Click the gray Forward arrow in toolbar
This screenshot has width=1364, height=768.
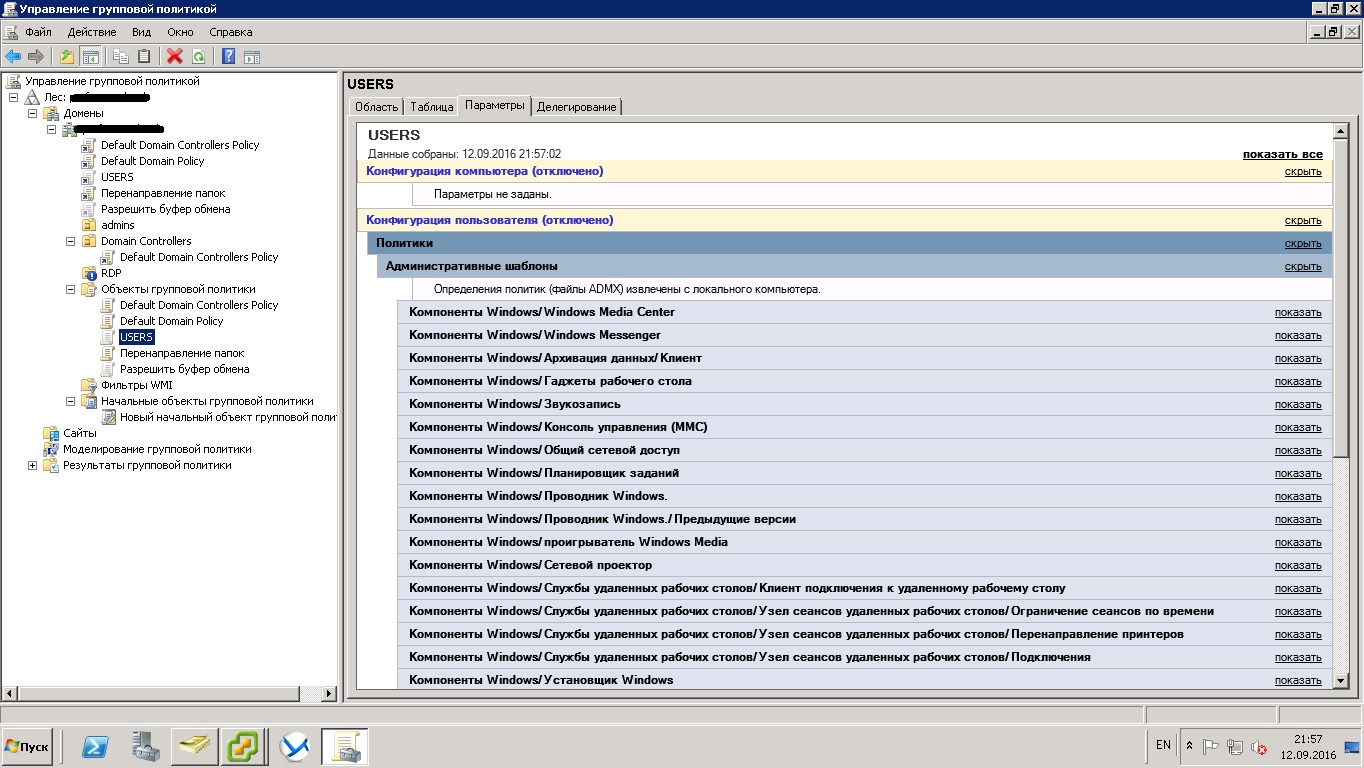[36, 57]
